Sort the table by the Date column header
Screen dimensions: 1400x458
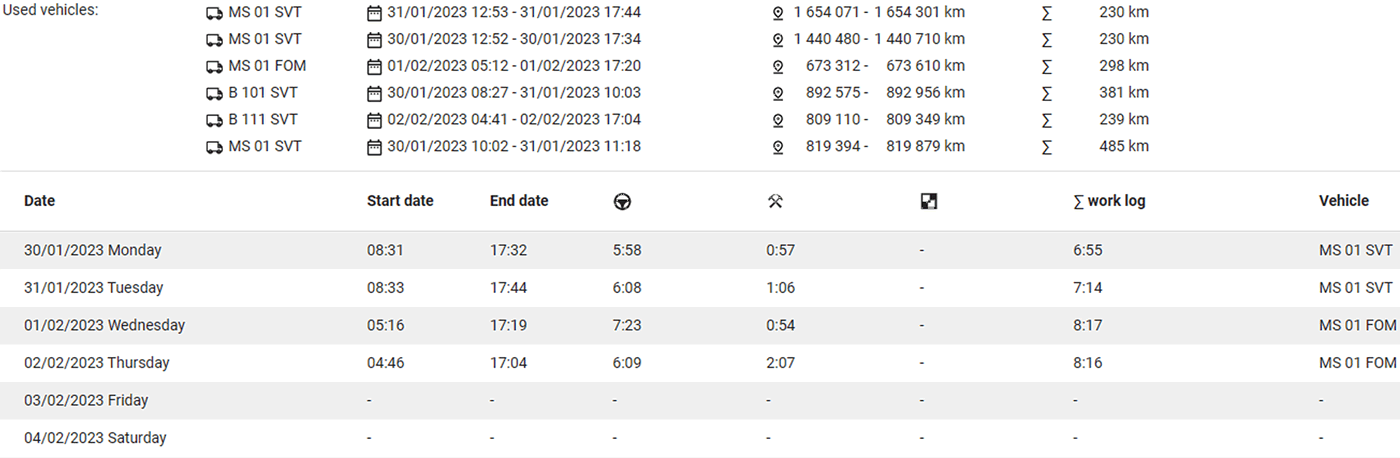(x=39, y=201)
